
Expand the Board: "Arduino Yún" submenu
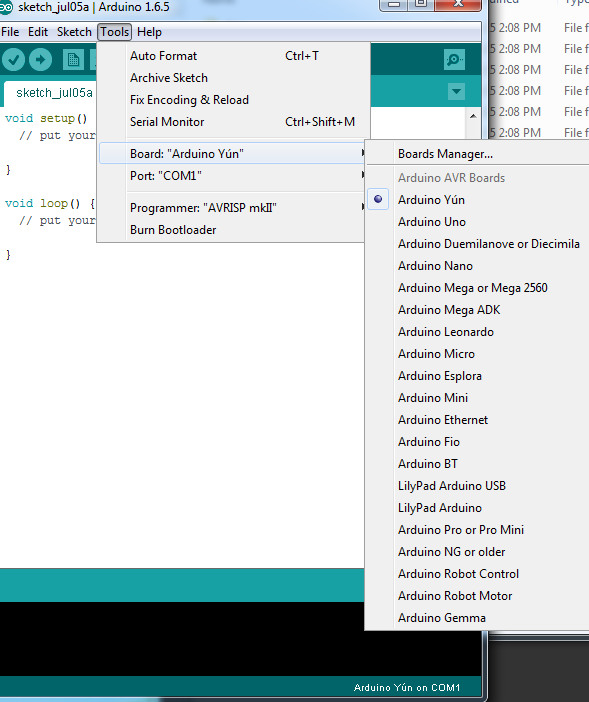232,154
